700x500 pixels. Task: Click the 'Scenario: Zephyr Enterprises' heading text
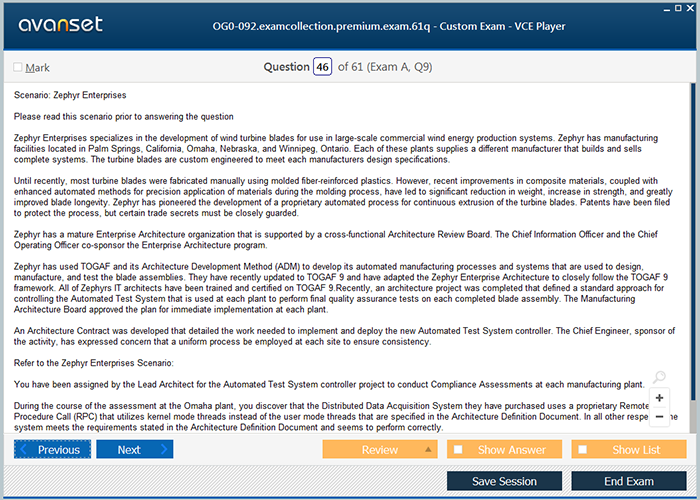pos(70,95)
